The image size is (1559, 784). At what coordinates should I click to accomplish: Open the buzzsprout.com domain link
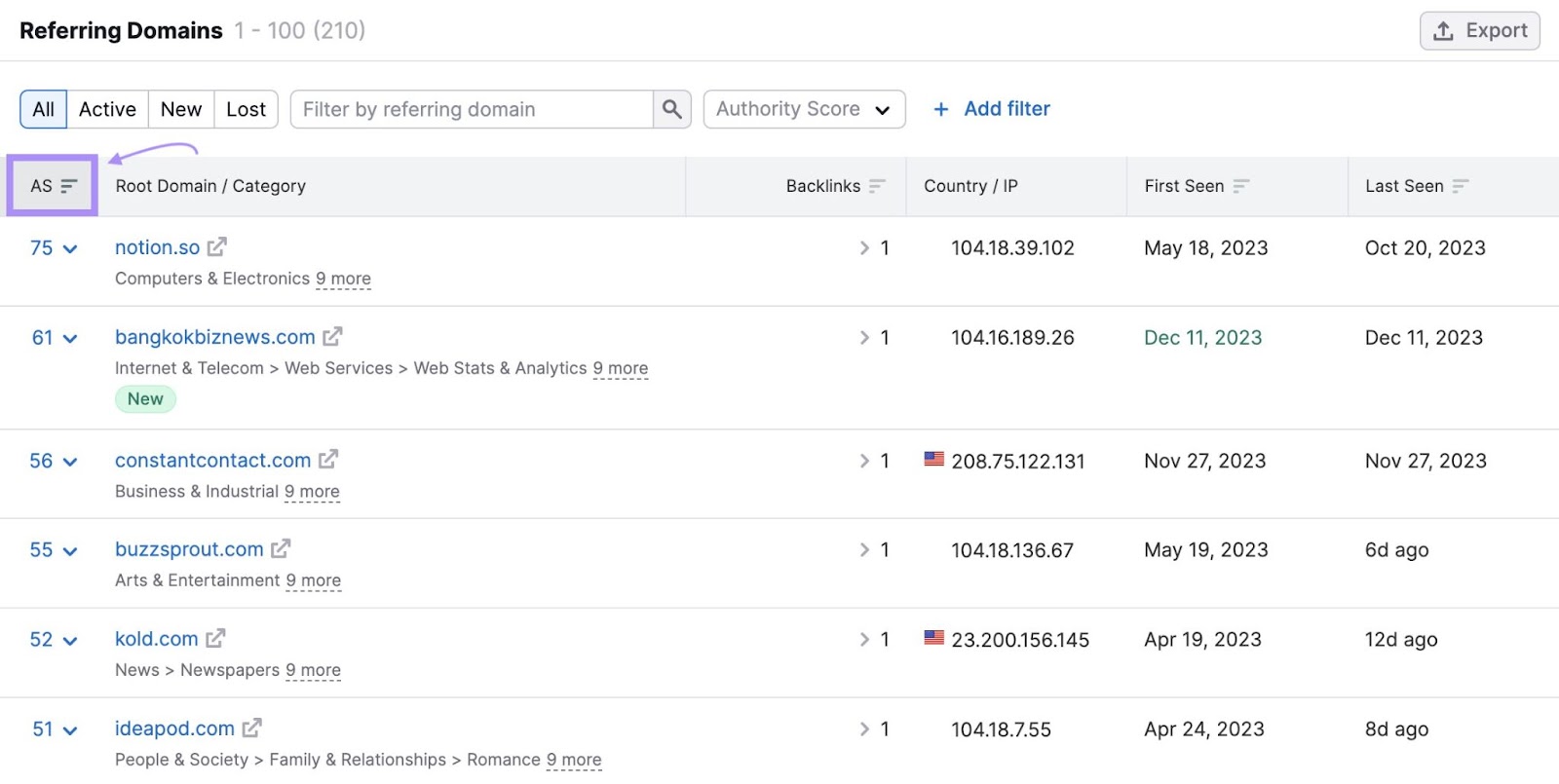tap(189, 549)
